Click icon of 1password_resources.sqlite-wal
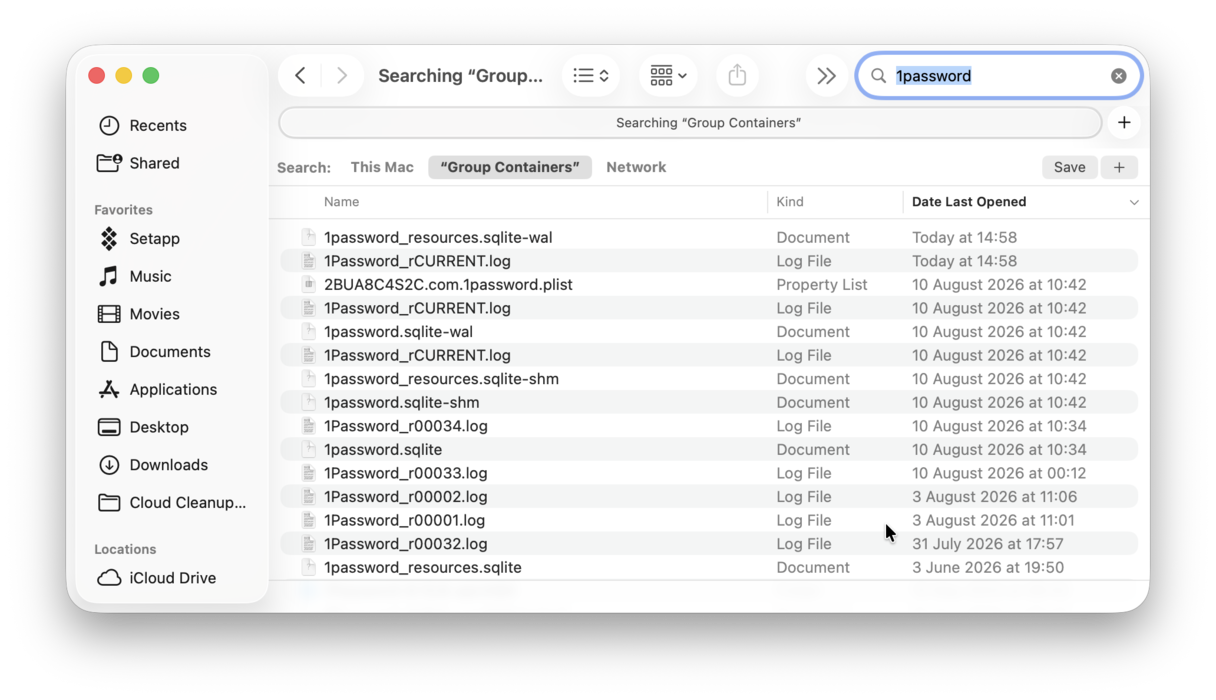 click(308, 237)
